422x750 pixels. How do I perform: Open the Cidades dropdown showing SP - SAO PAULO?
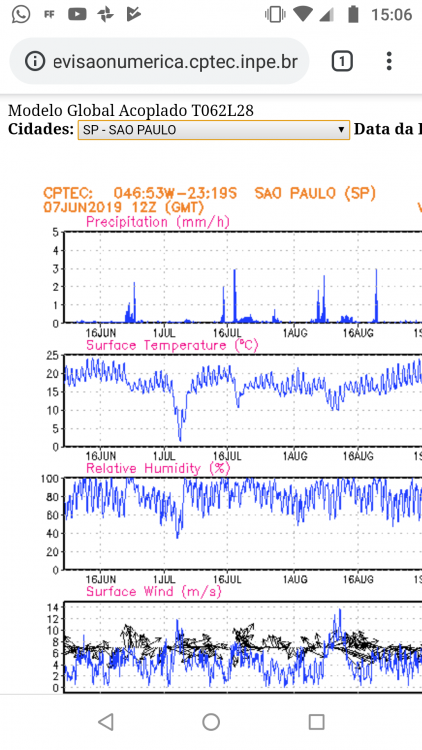pyautogui.click(x=214, y=130)
